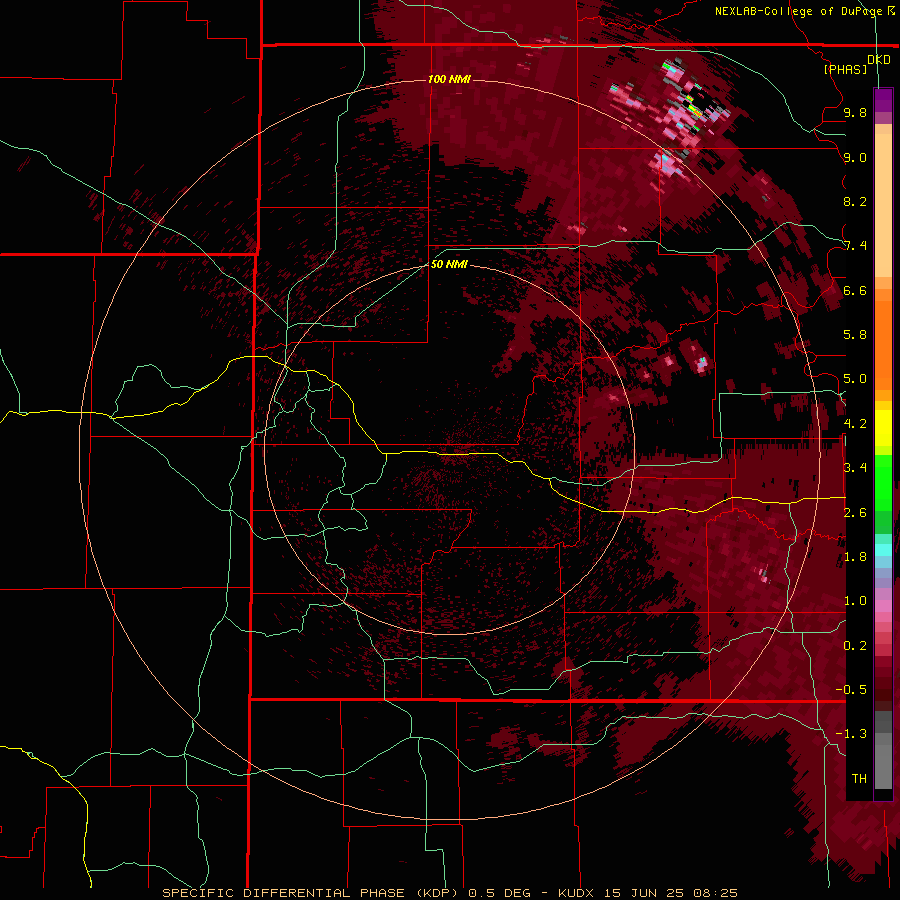Screen dimensions: 900x900
Task: Pick the light peach segment of the color bar
Action: pos(883,205)
